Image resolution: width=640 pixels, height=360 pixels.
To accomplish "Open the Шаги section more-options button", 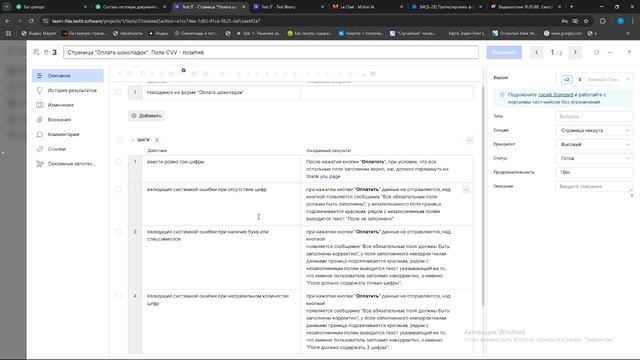I will click(x=469, y=140).
